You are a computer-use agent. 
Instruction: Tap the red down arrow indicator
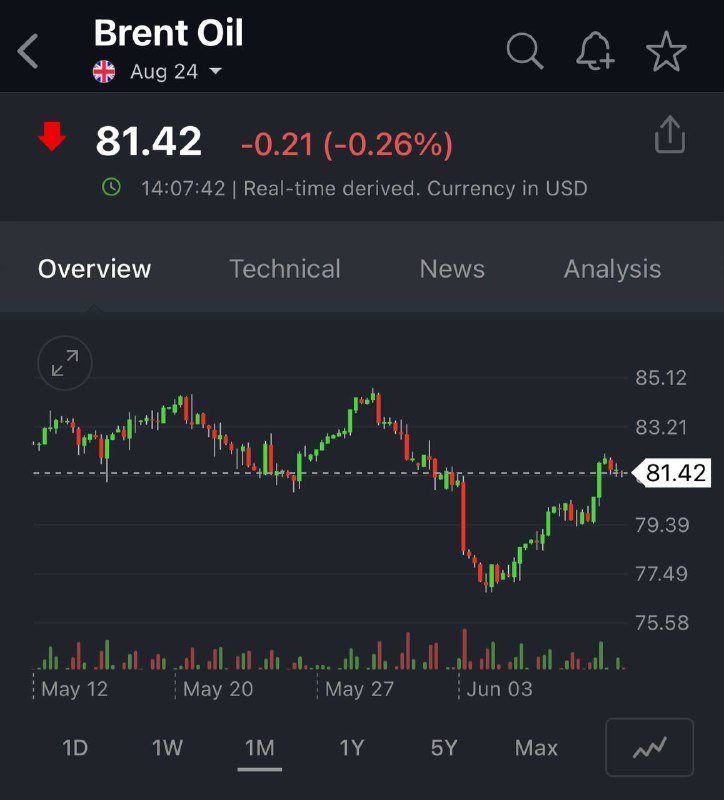pyautogui.click(x=52, y=138)
